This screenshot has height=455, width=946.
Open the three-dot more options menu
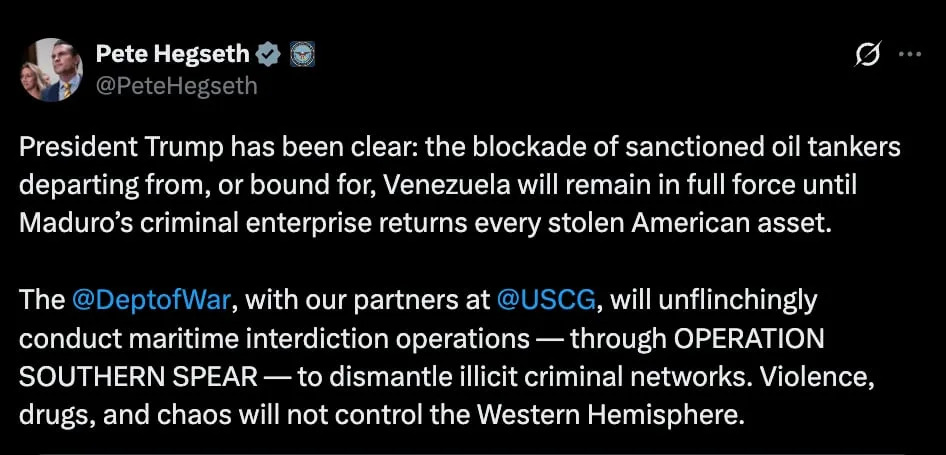pyautogui.click(x=909, y=56)
